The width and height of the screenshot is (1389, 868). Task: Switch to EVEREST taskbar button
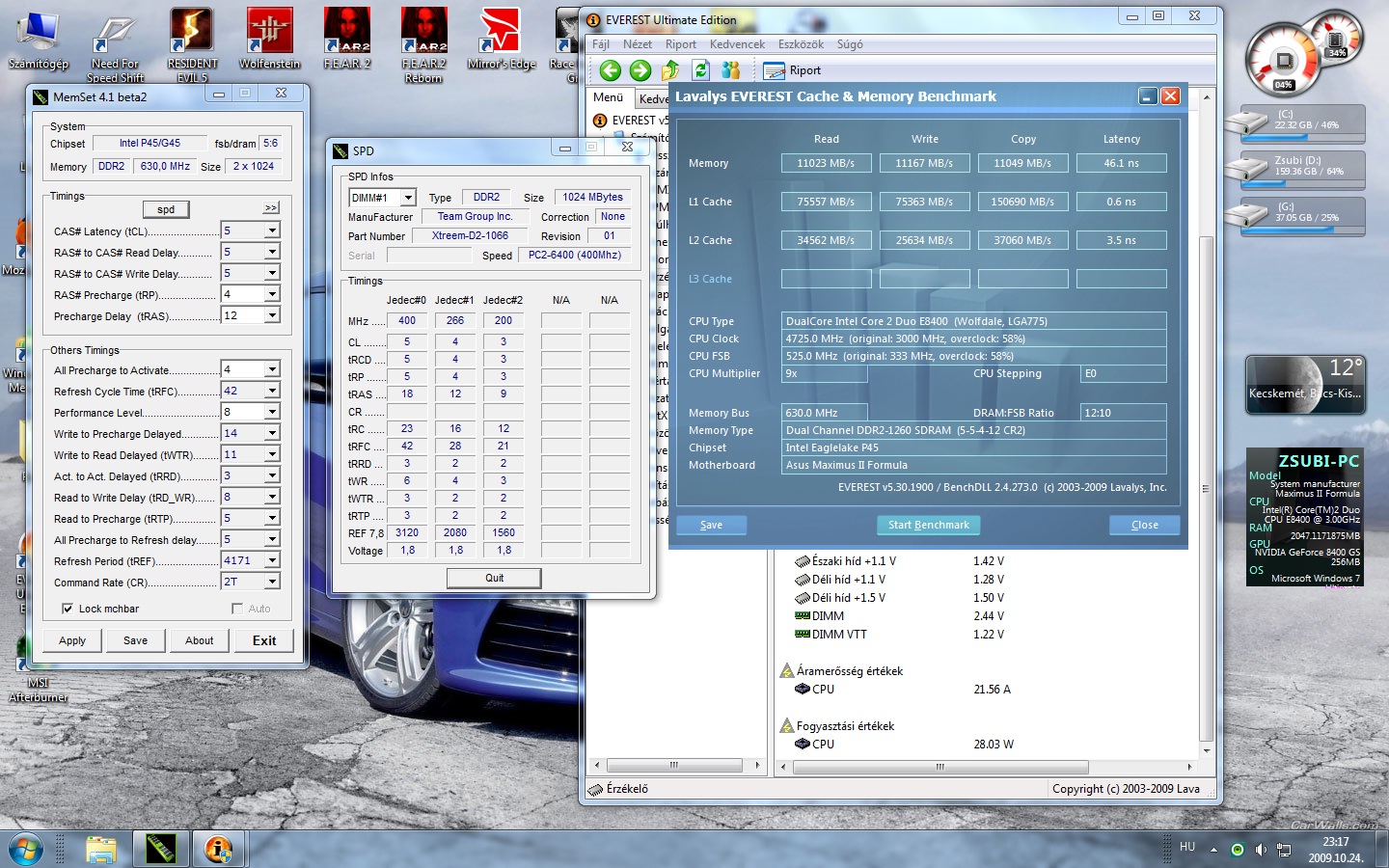click(x=219, y=850)
